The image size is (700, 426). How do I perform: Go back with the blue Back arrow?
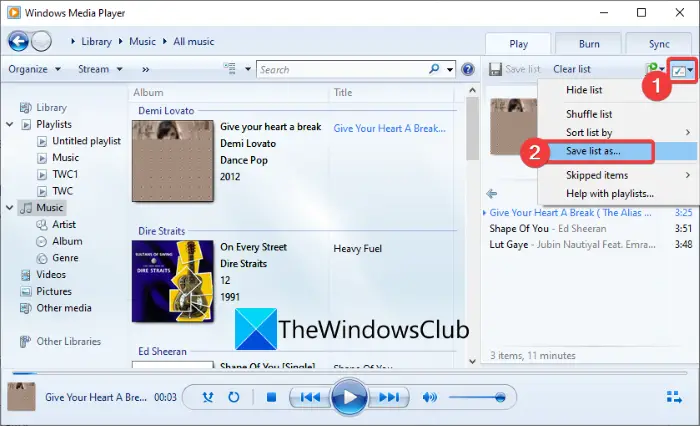[x=18, y=42]
